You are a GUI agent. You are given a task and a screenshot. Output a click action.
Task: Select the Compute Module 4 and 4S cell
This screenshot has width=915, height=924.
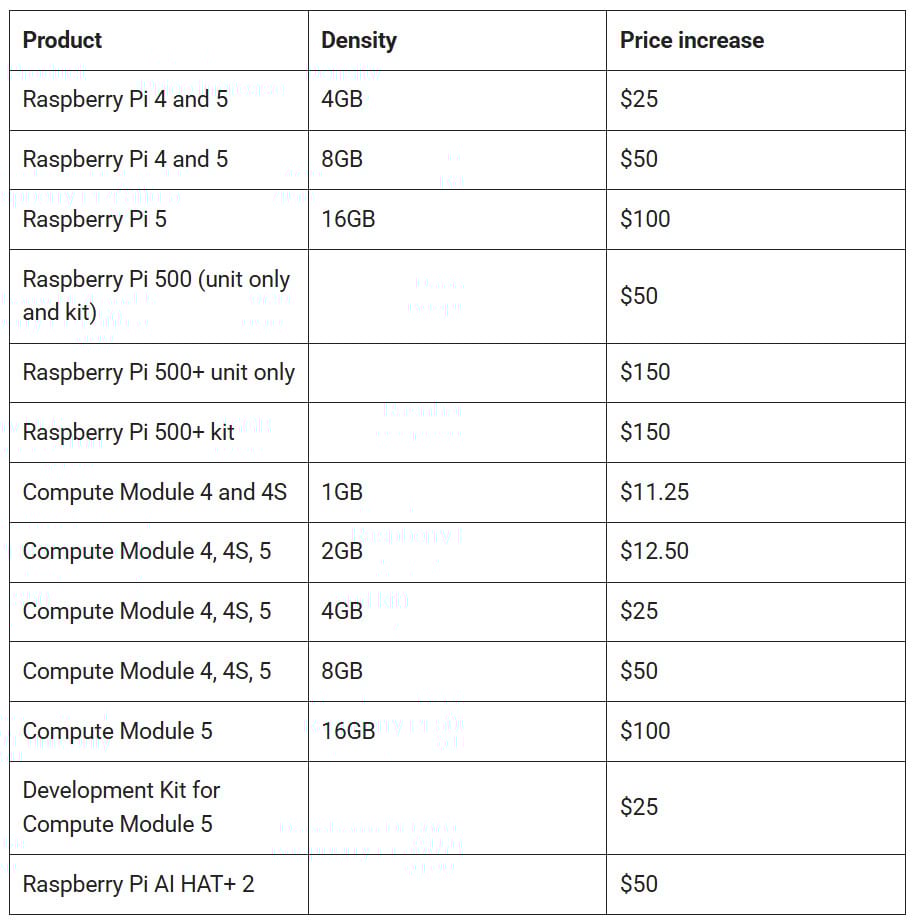point(154,492)
